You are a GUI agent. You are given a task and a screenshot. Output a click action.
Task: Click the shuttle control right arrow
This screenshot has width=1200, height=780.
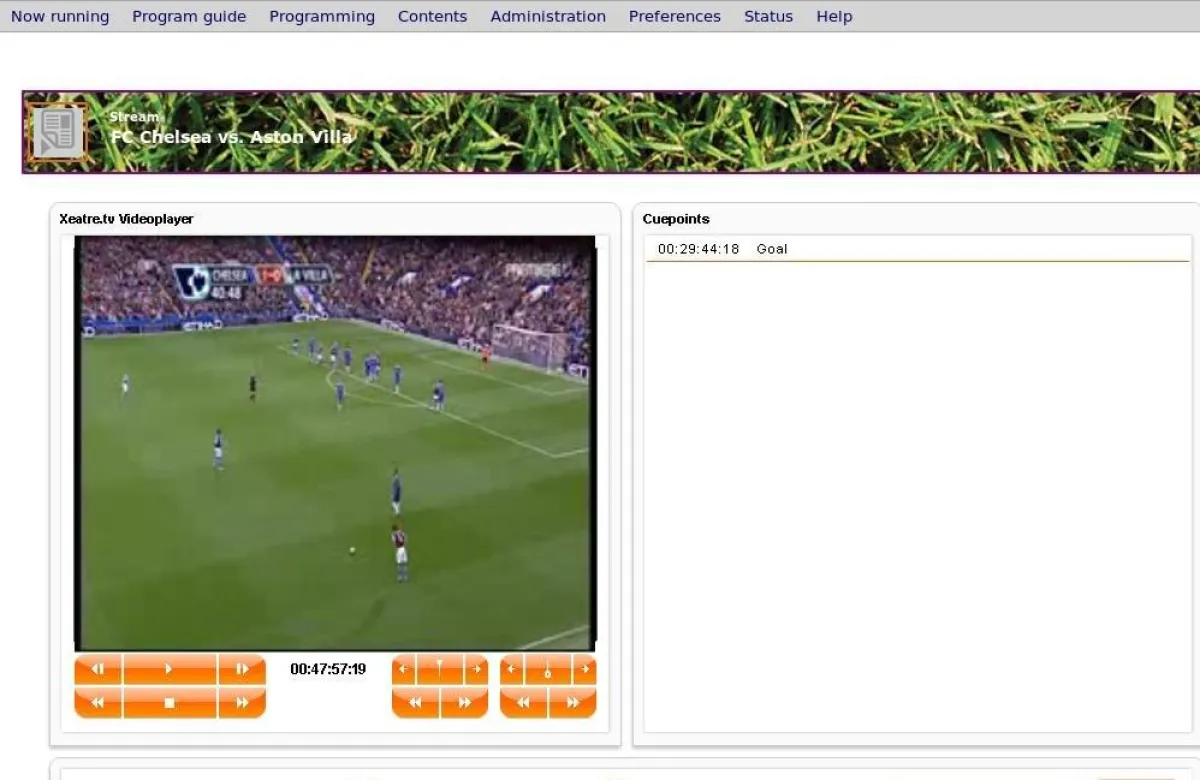pyautogui.click(x=478, y=668)
